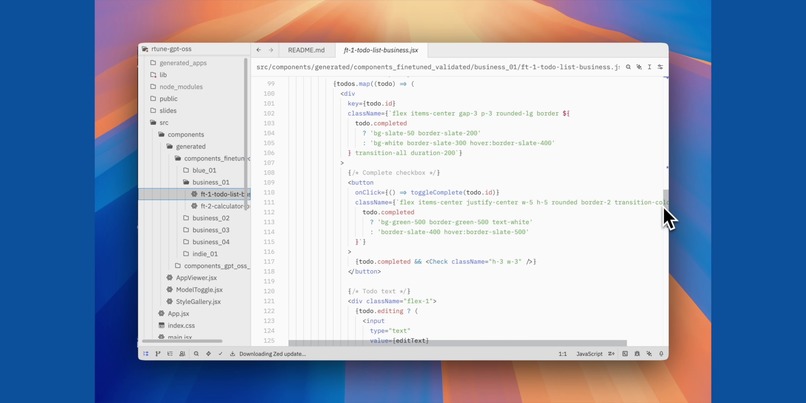806x403 pixels.
Task: Open AppViewer.jsx in project tree
Action: 194,278
